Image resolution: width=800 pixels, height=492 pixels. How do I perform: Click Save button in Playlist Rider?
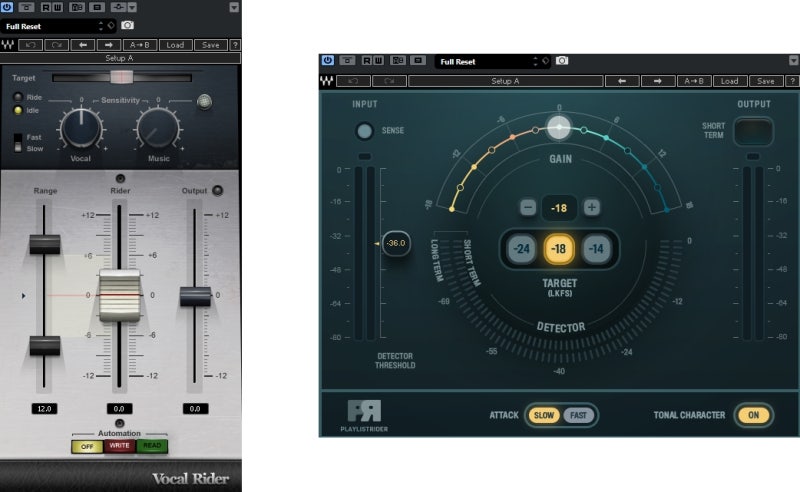pyautogui.click(x=766, y=81)
